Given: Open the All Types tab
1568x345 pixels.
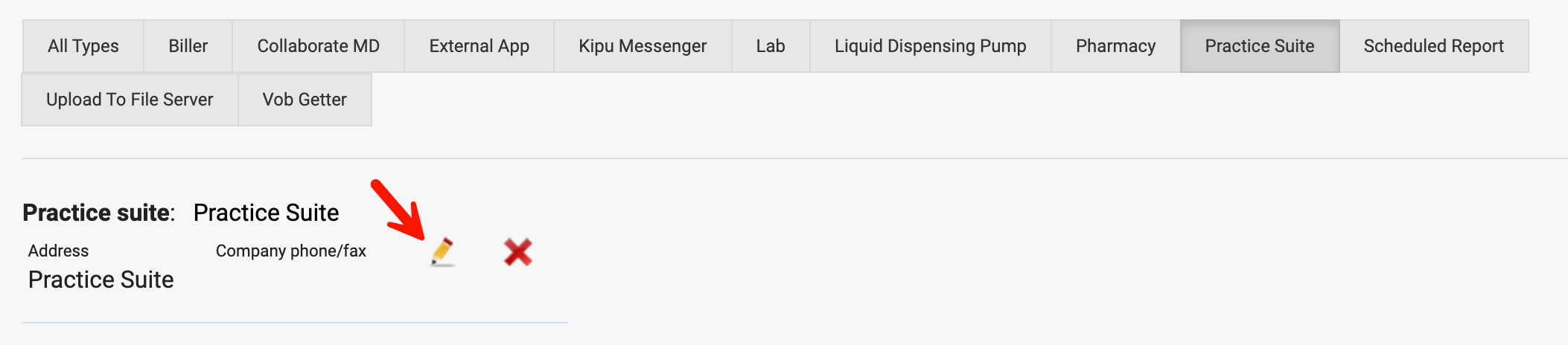Looking at the screenshot, I should (83, 46).
